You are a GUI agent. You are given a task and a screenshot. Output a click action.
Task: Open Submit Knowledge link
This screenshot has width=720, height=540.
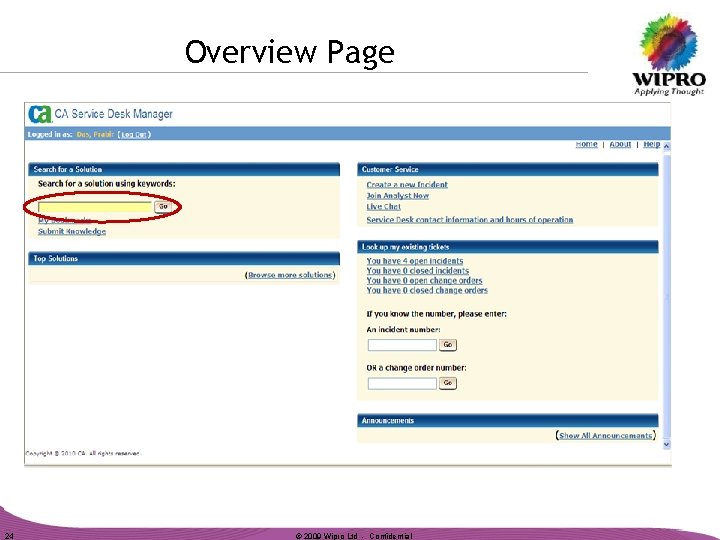click(72, 231)
